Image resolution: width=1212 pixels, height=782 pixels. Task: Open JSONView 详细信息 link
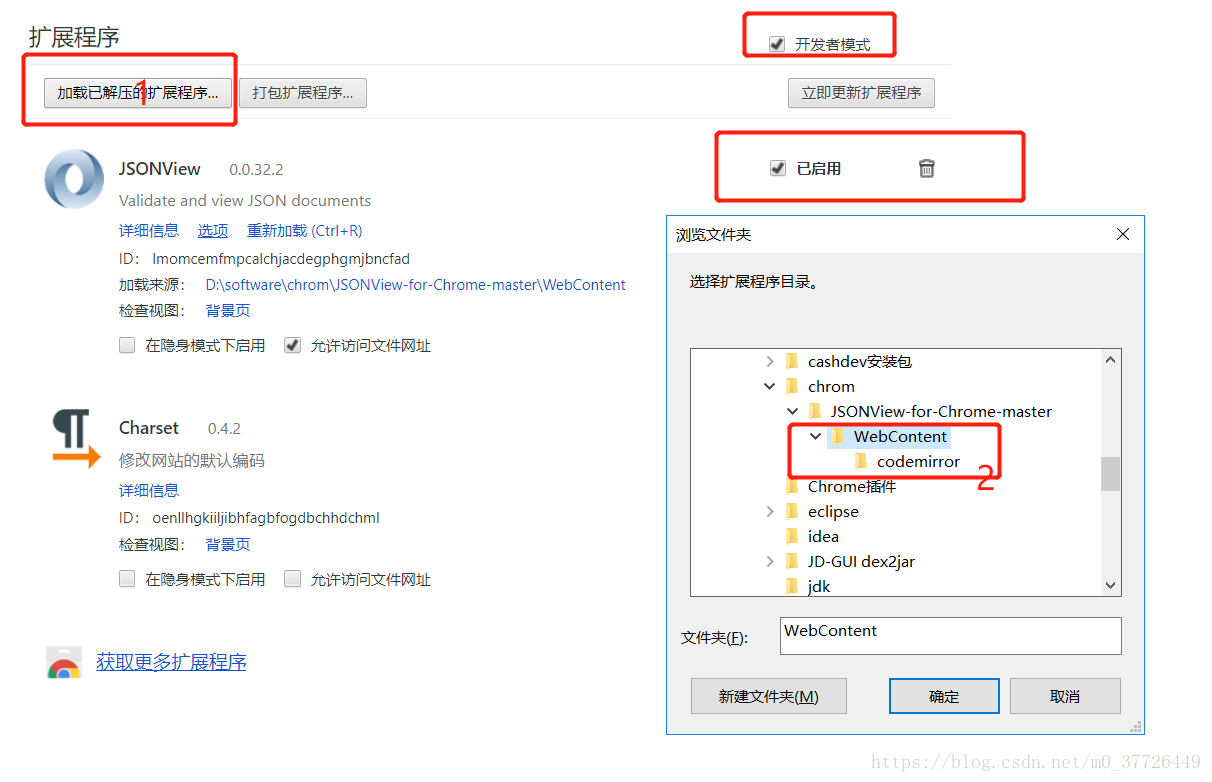pyautogui.click(x=149, y=230)
